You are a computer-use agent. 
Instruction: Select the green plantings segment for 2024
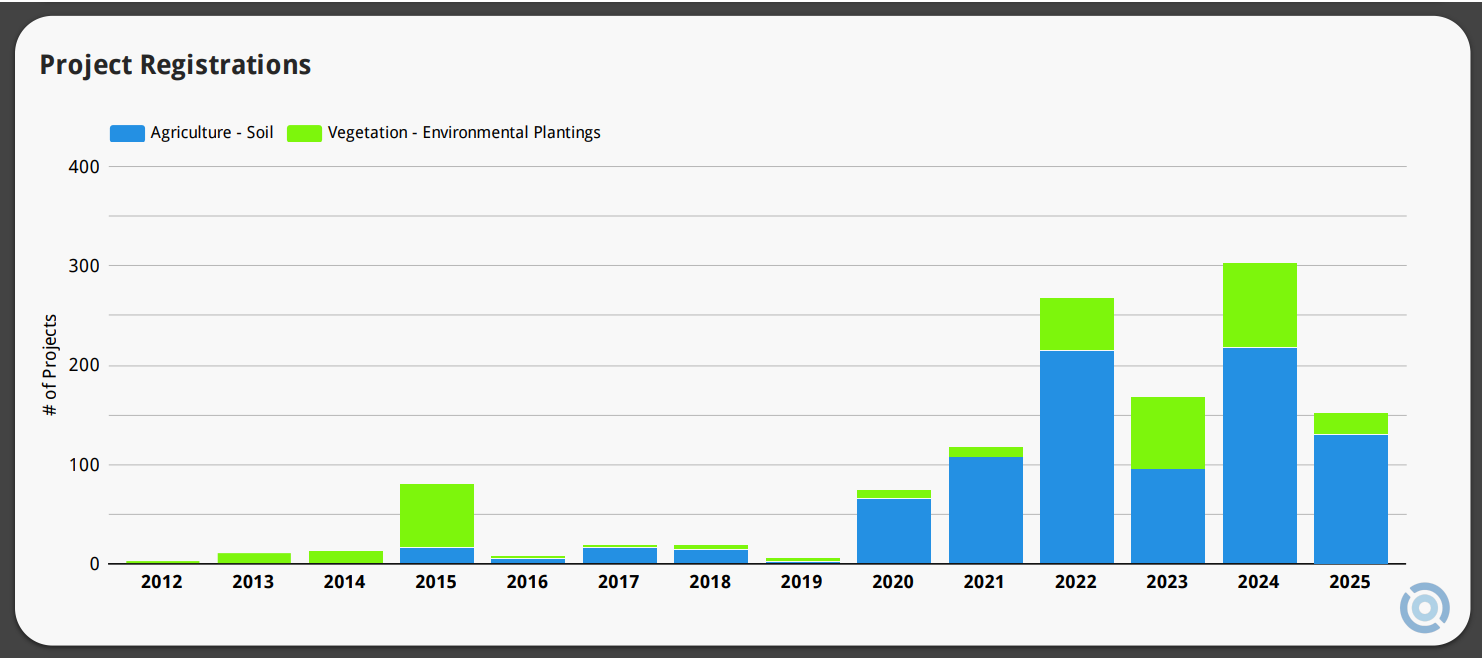coord(1259,305)
